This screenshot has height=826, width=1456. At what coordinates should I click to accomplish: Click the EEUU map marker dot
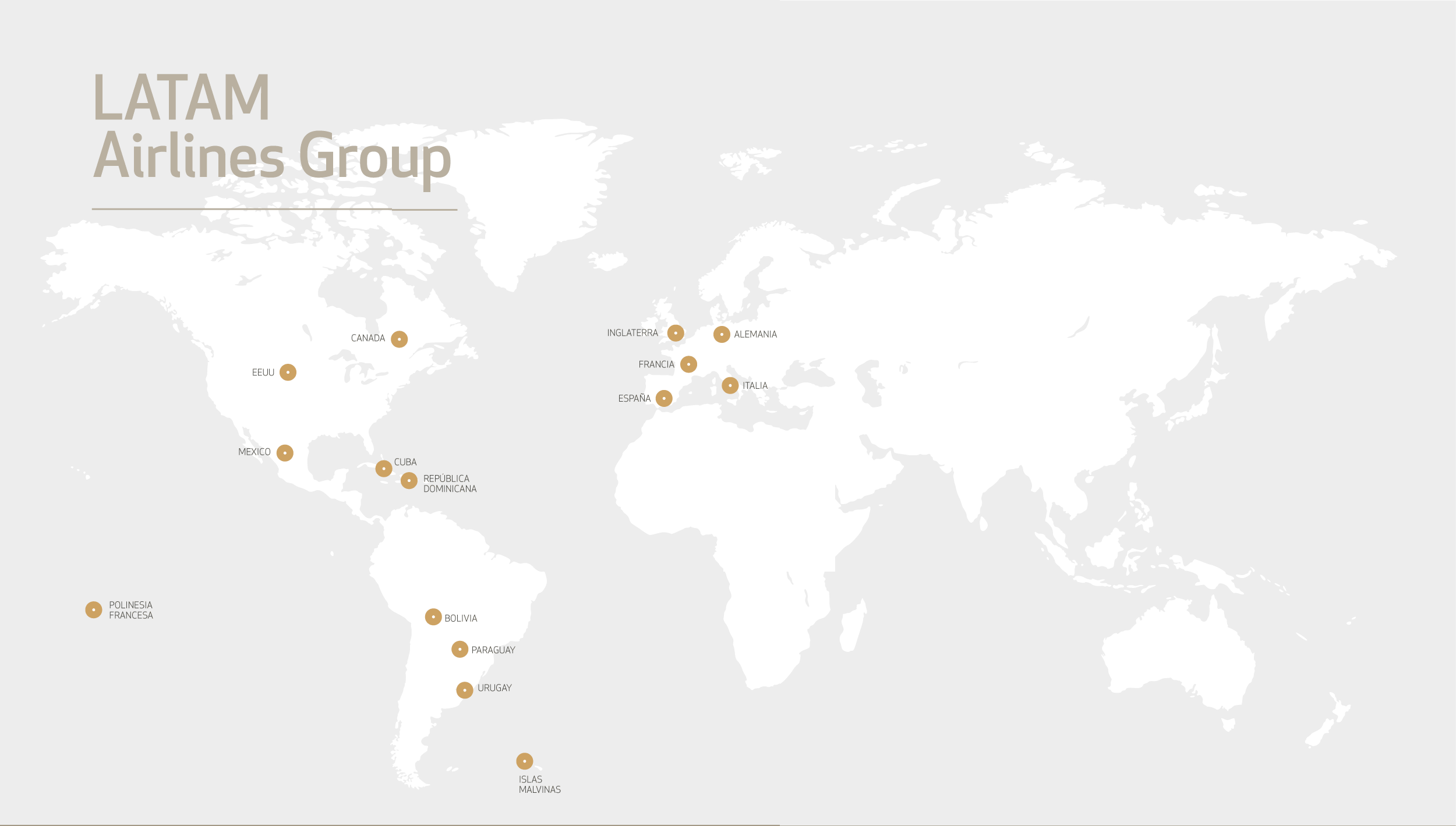click(x=288, y=372)
